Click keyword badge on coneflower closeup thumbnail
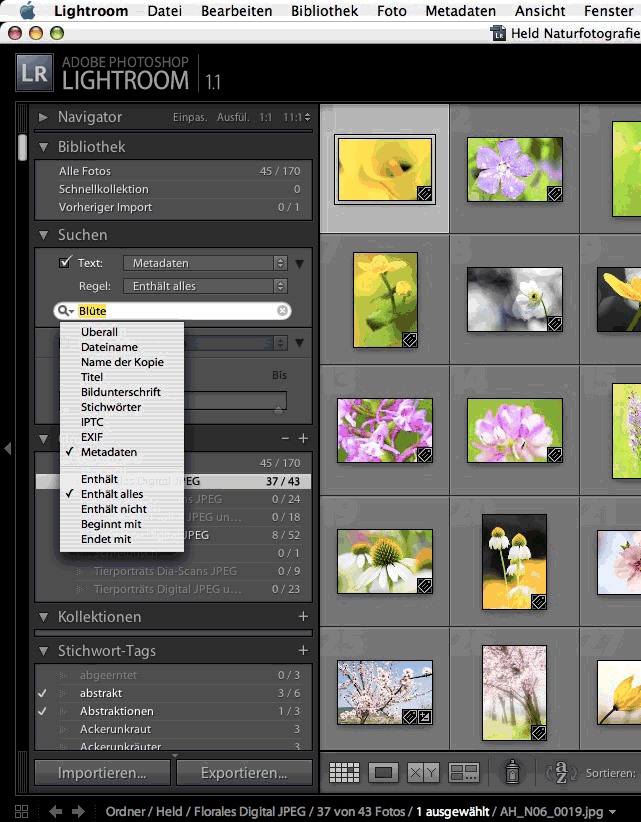The image size is (641, 822). [x=425, y=586]
